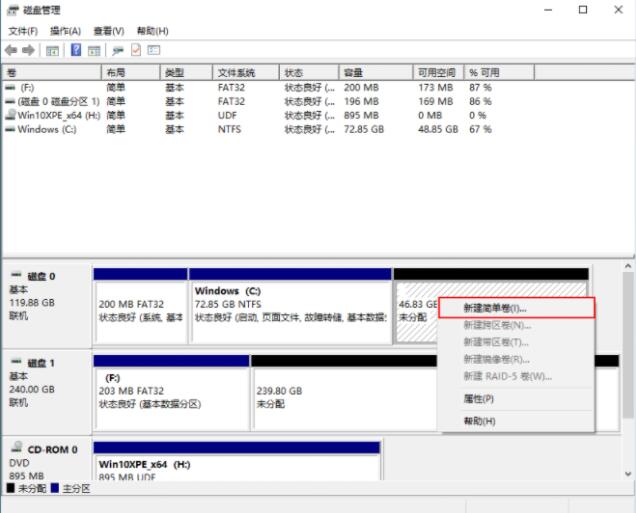Image resolution: width=636 pixels, height=513 pixels.
Task: Sort by the 状态 column header
Action: (309, 73)
